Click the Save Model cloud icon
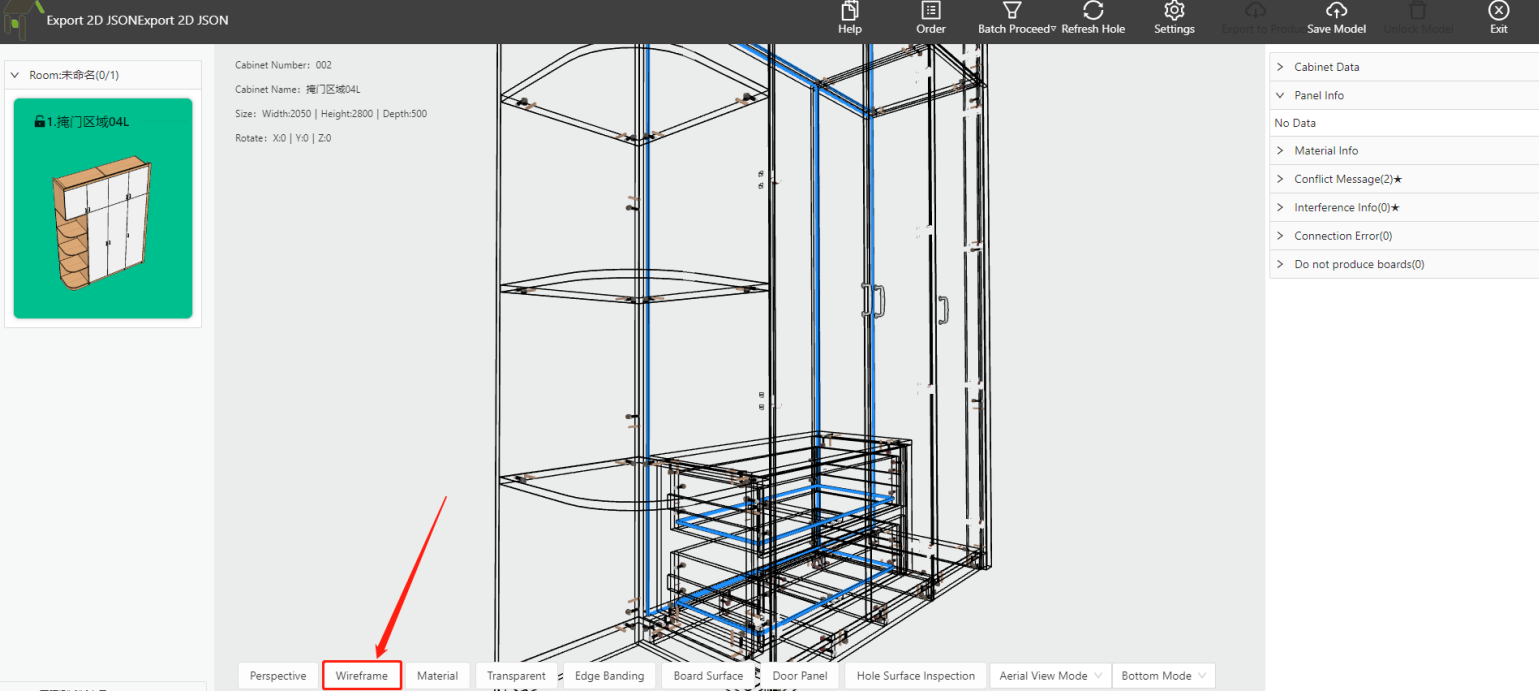 (x=1336, y=12)
